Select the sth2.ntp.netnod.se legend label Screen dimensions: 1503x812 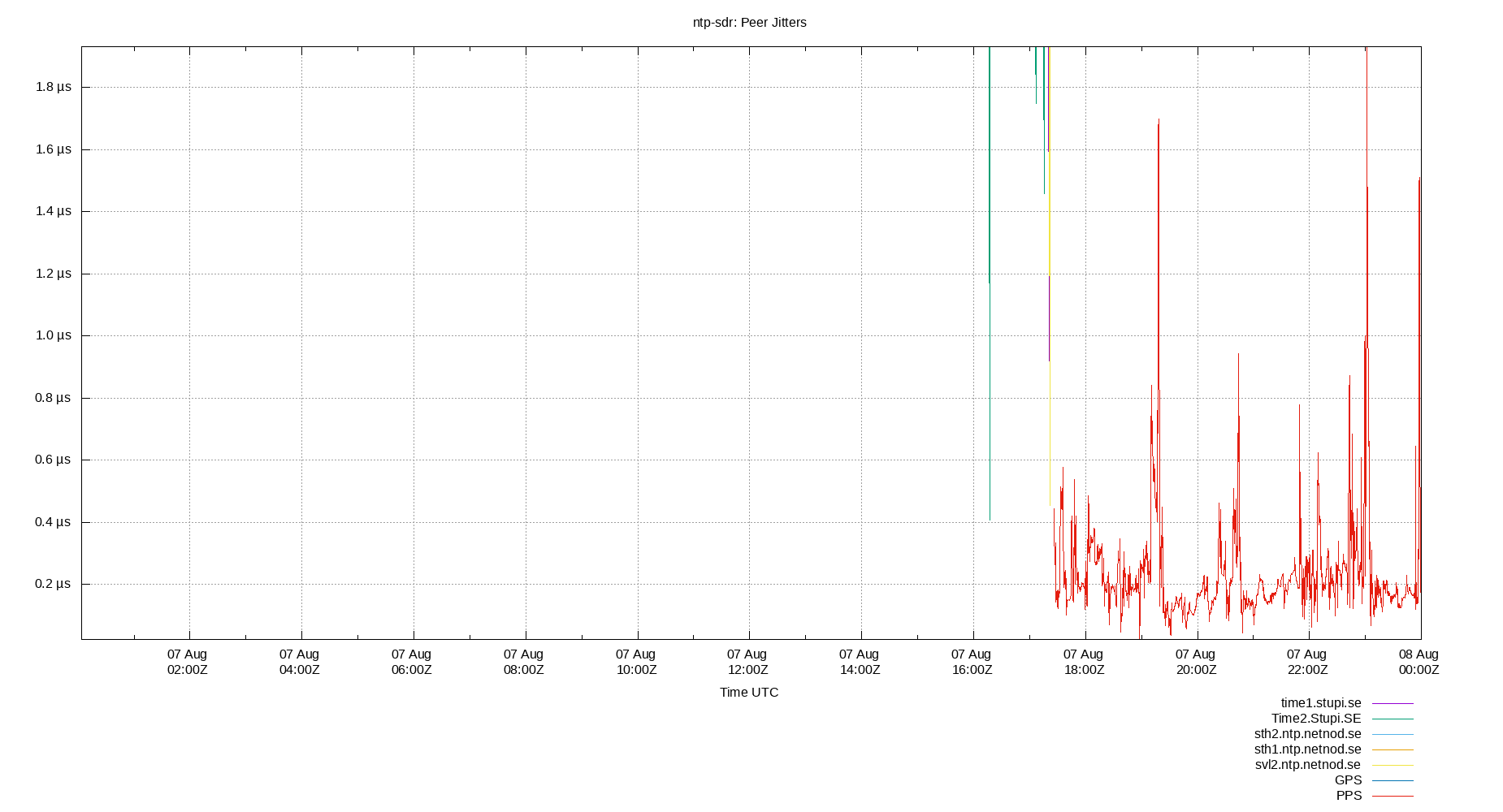(1308, 734)
